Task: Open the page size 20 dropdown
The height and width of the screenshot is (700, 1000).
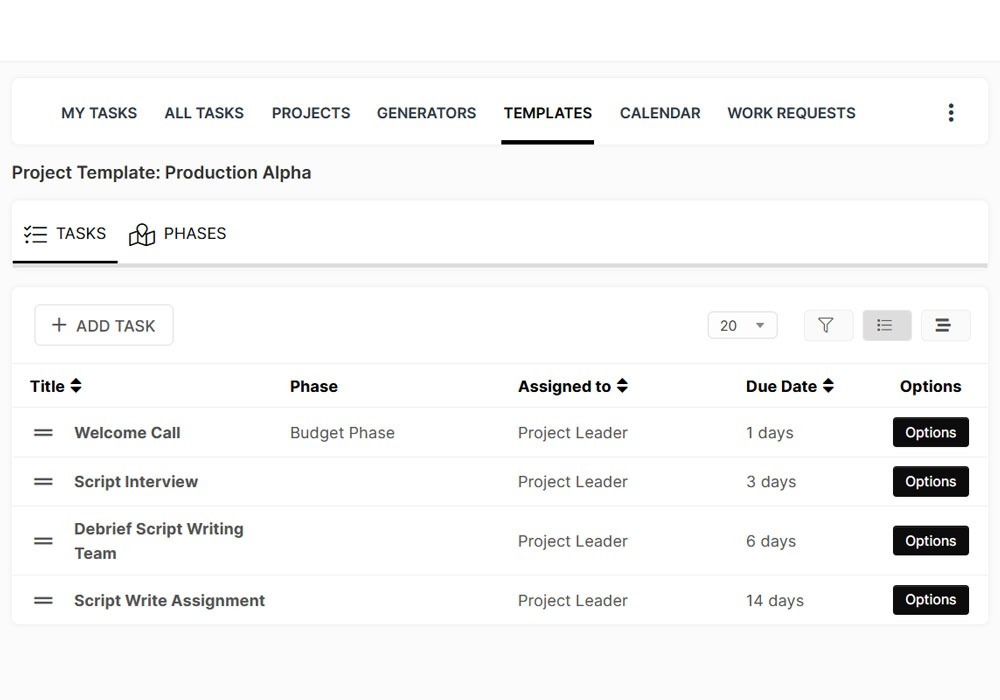Action: tap(742, 325)
